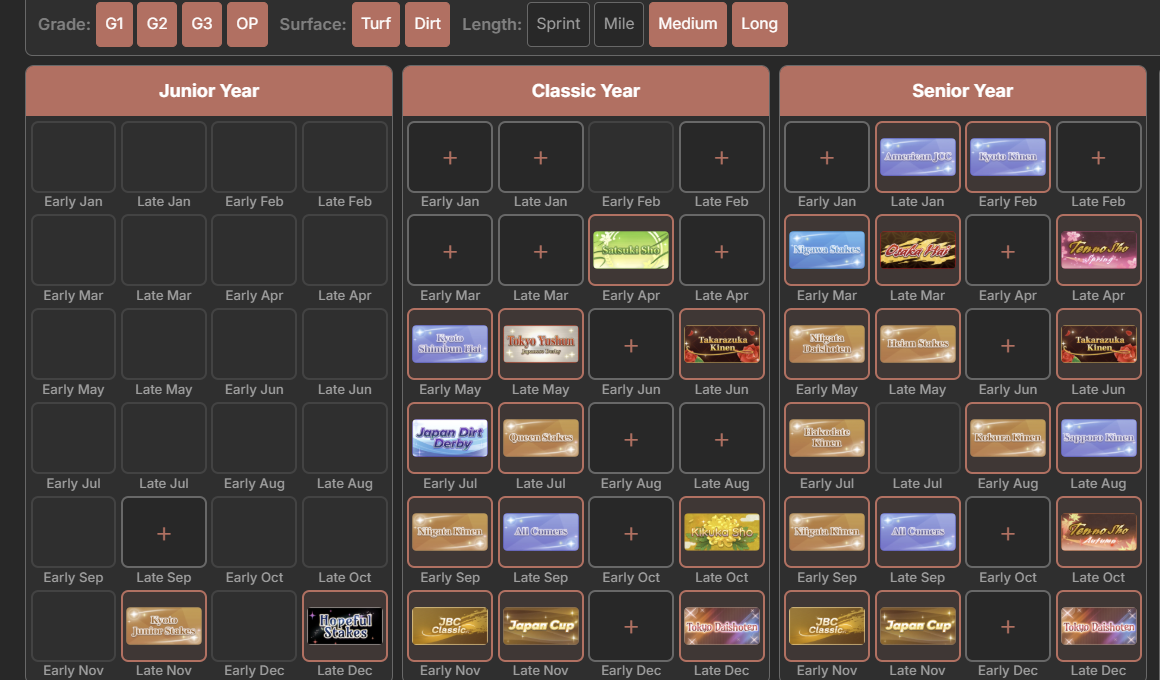This screenshot has height=680, width=1160.
Task: Select Japan Cup in Classic Late Nov
Action: 541,625
